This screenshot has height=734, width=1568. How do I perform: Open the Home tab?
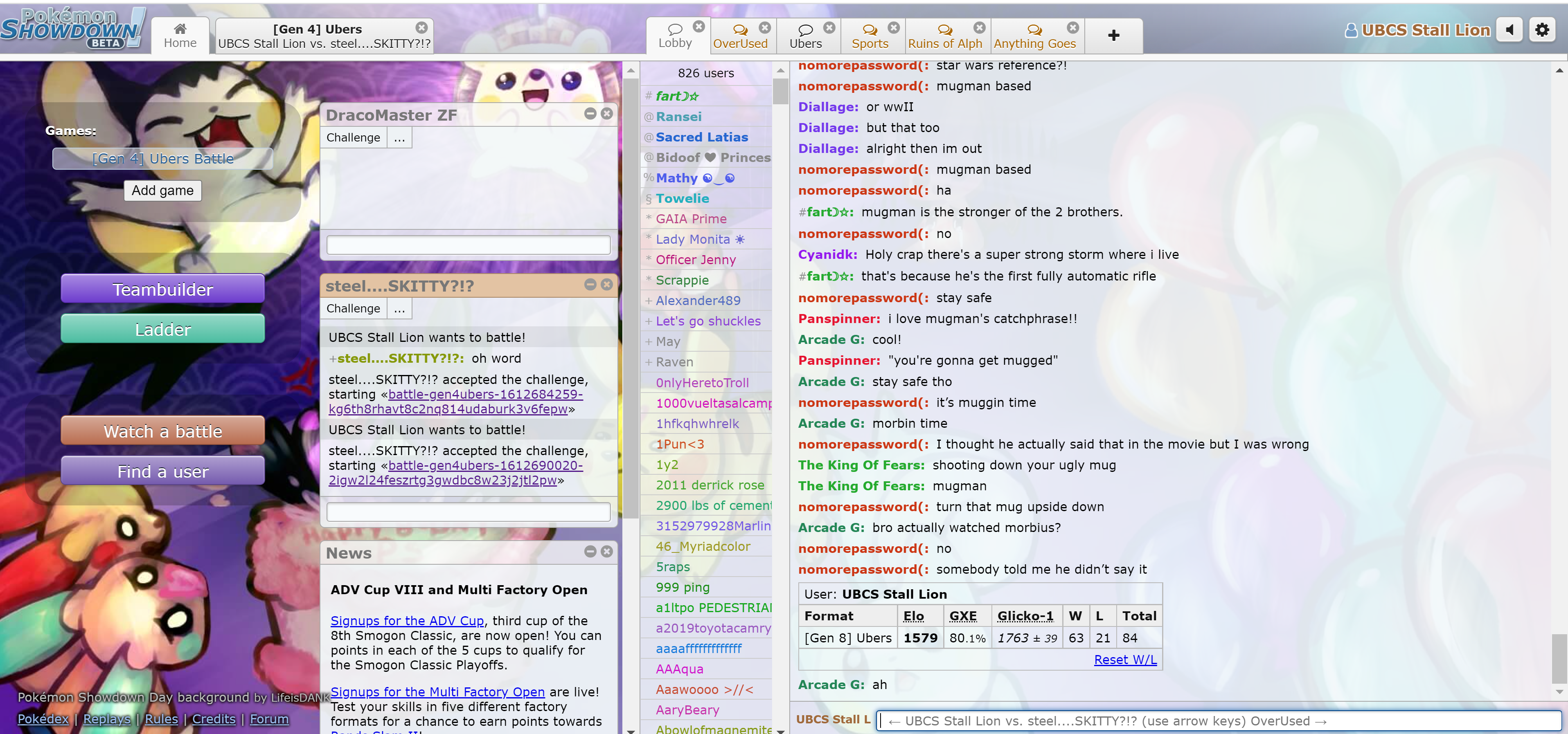[180, 36]
